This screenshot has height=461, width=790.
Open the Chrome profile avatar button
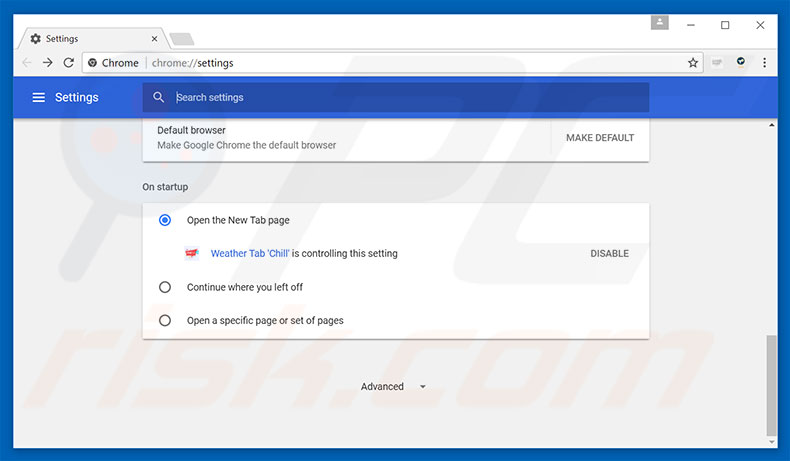pos(660,23)
